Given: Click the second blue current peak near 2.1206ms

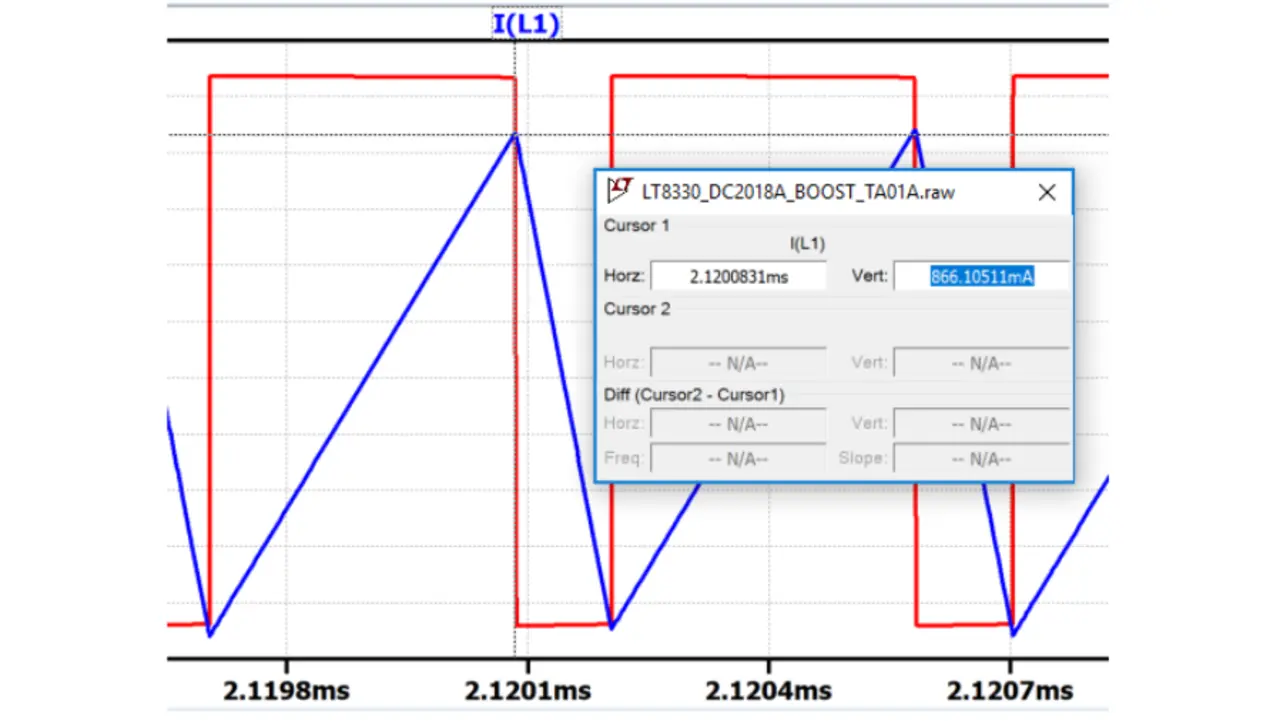Looking at the screenshot, I should click(914, 132).
